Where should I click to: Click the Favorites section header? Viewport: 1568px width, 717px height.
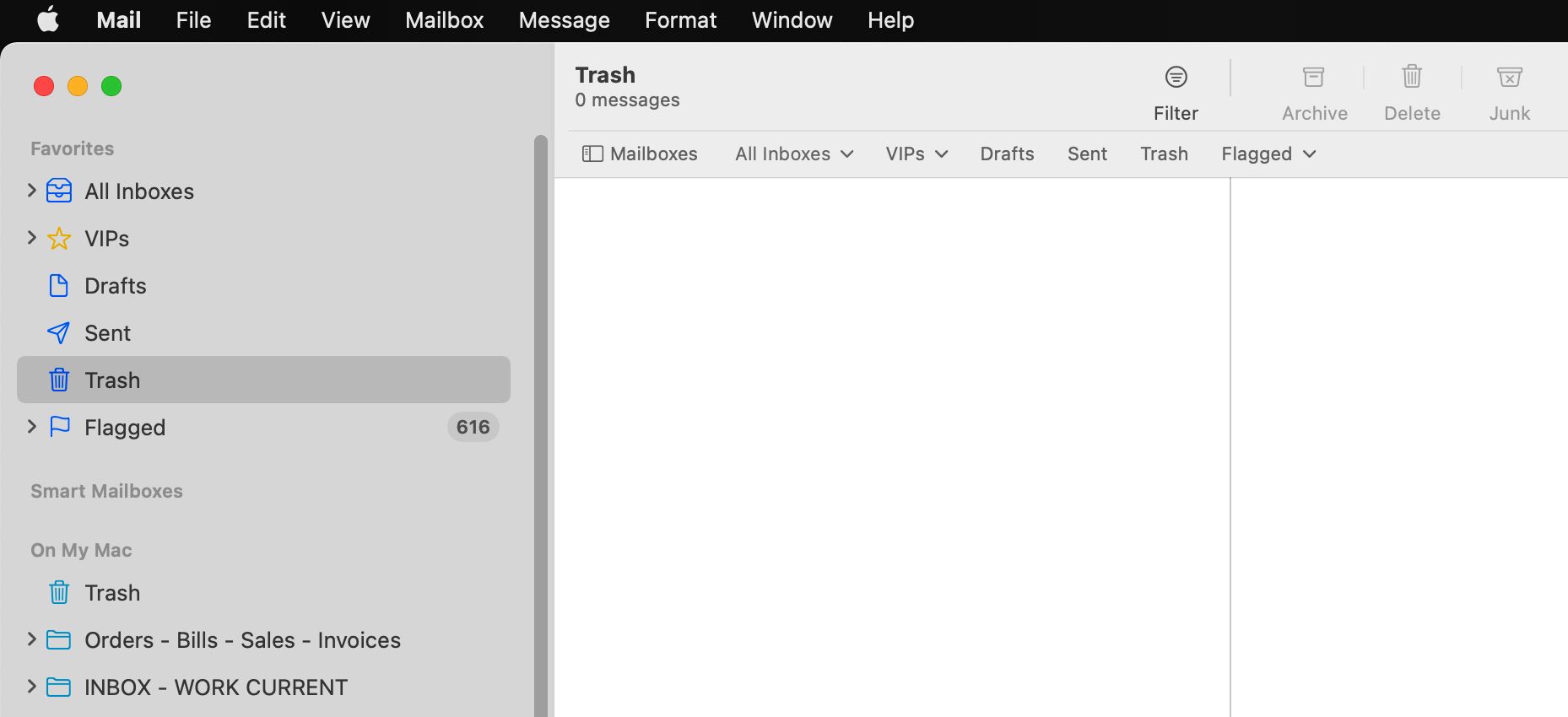click(73, 148)
